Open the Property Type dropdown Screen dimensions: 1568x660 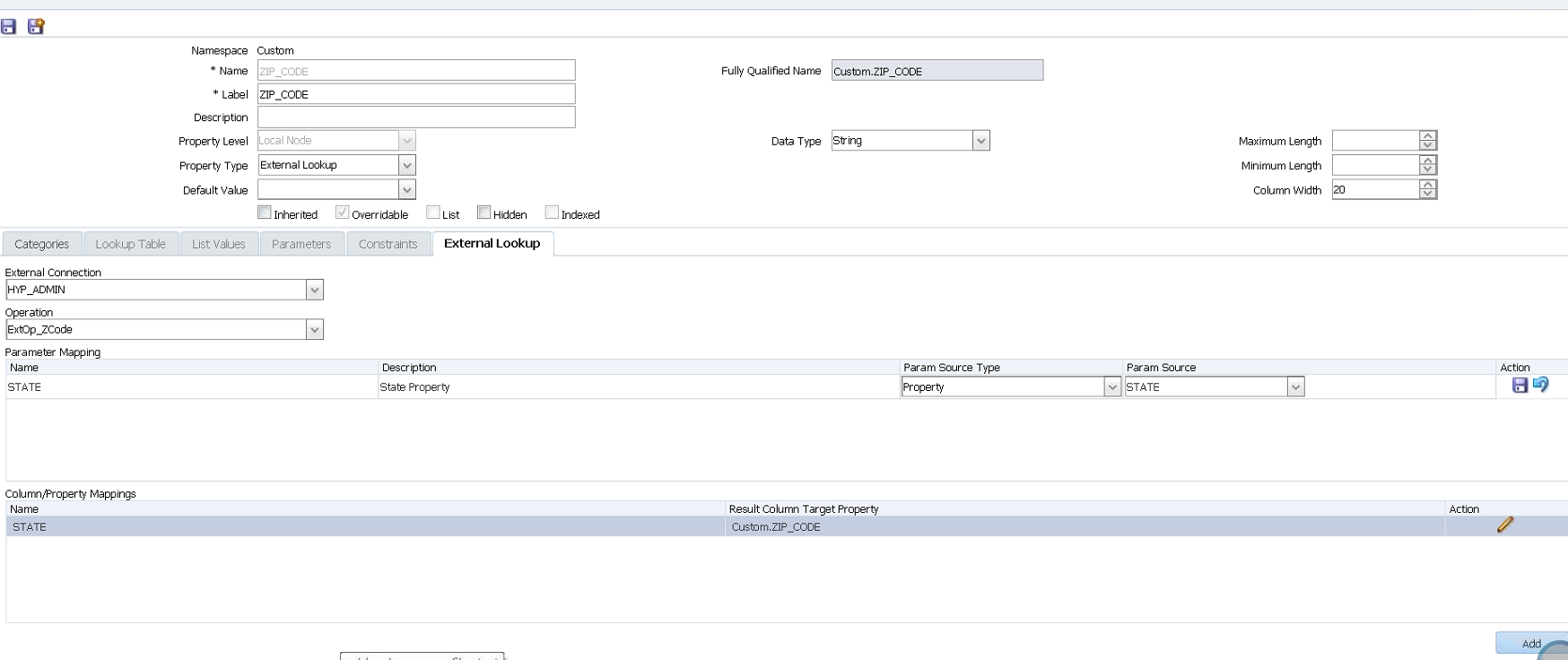(x=406, y=165)
